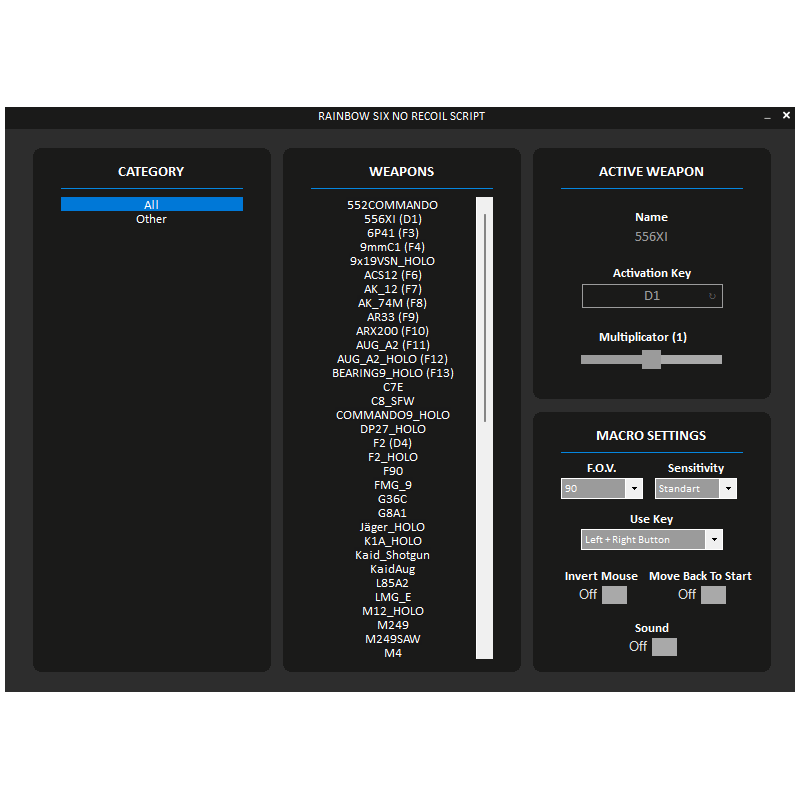Select the DP27_HOLO weapon
800x800 pixels.
click(x=392, y=429)
